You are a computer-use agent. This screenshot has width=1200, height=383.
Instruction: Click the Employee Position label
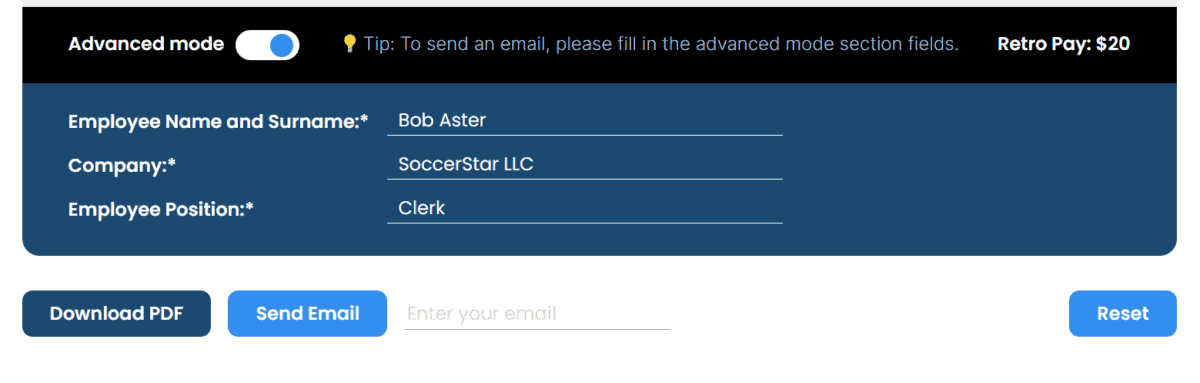click(x=161, y=210)
